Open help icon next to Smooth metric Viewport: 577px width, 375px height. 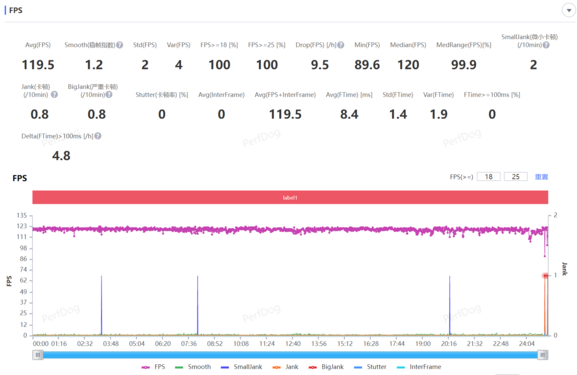pyautogui.click(x=120, y=45)
